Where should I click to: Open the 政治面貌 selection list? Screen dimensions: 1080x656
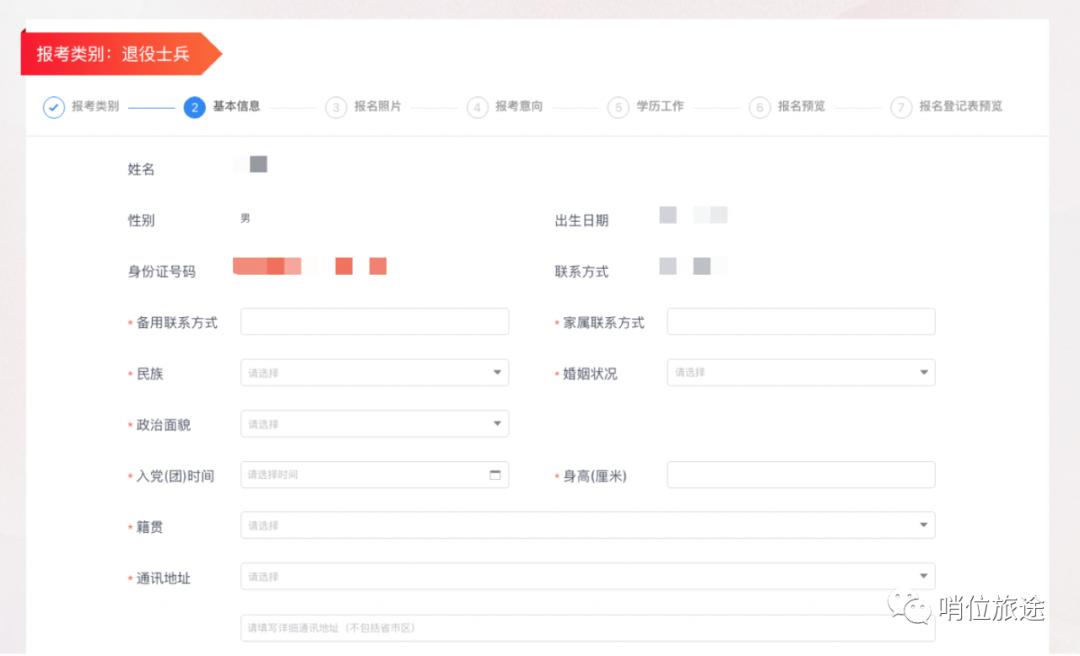pyautogui.click(x=374, y=423)
